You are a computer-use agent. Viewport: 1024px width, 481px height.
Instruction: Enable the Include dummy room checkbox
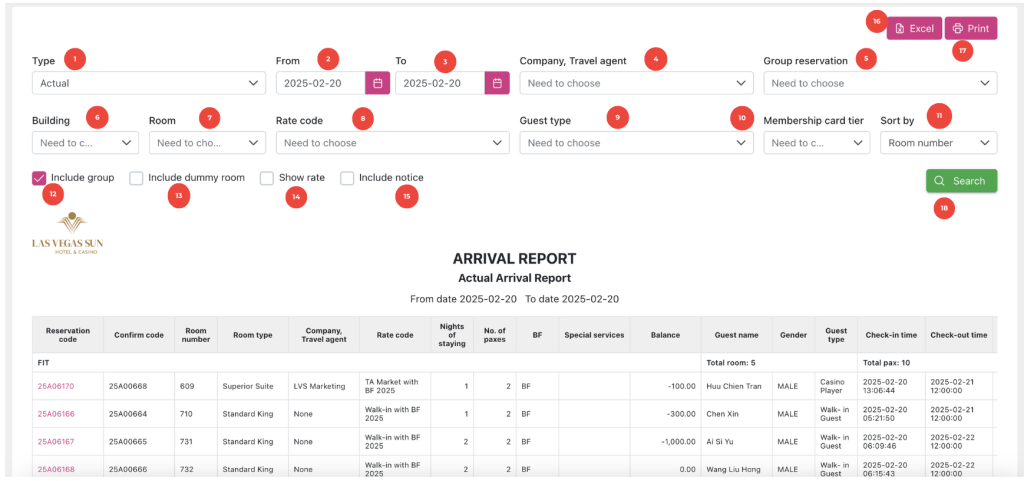(x=136, y=178)
